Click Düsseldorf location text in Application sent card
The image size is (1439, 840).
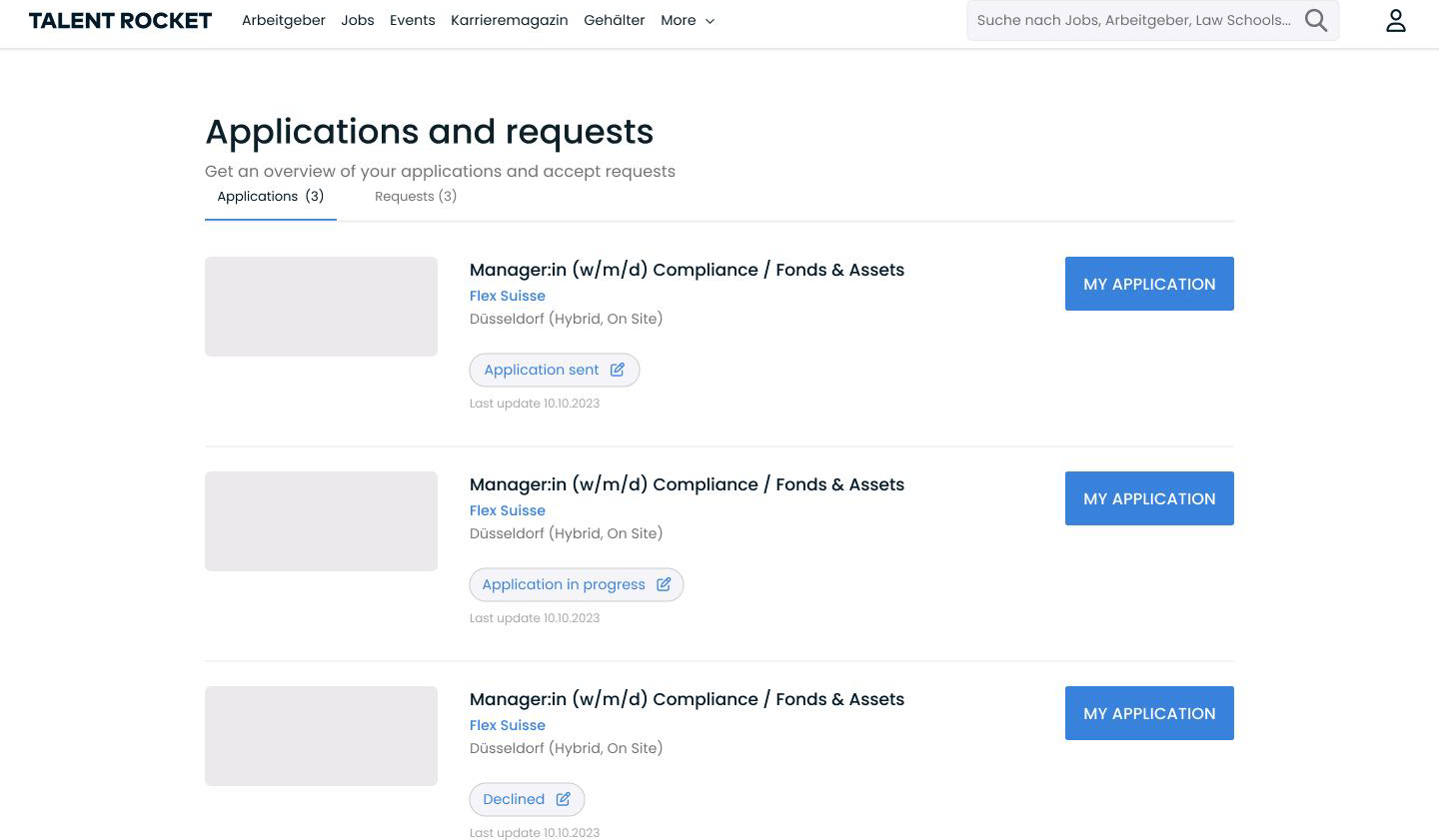tap(567, 319)
